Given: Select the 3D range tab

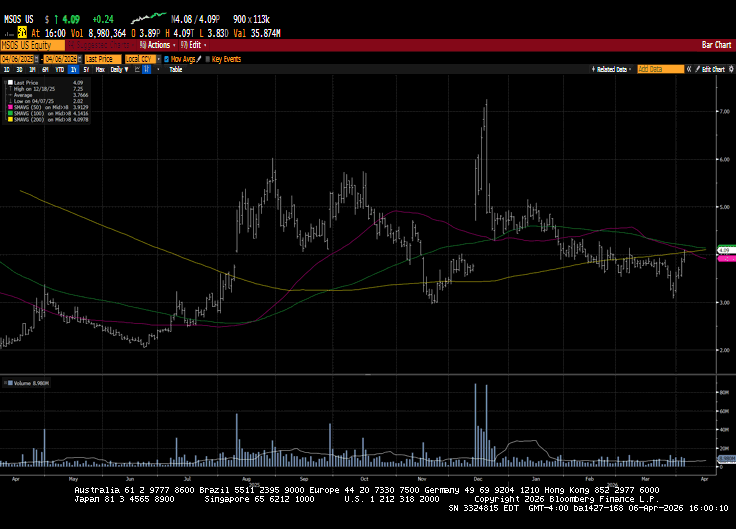Looking at the screenshot, I should 19,69.
